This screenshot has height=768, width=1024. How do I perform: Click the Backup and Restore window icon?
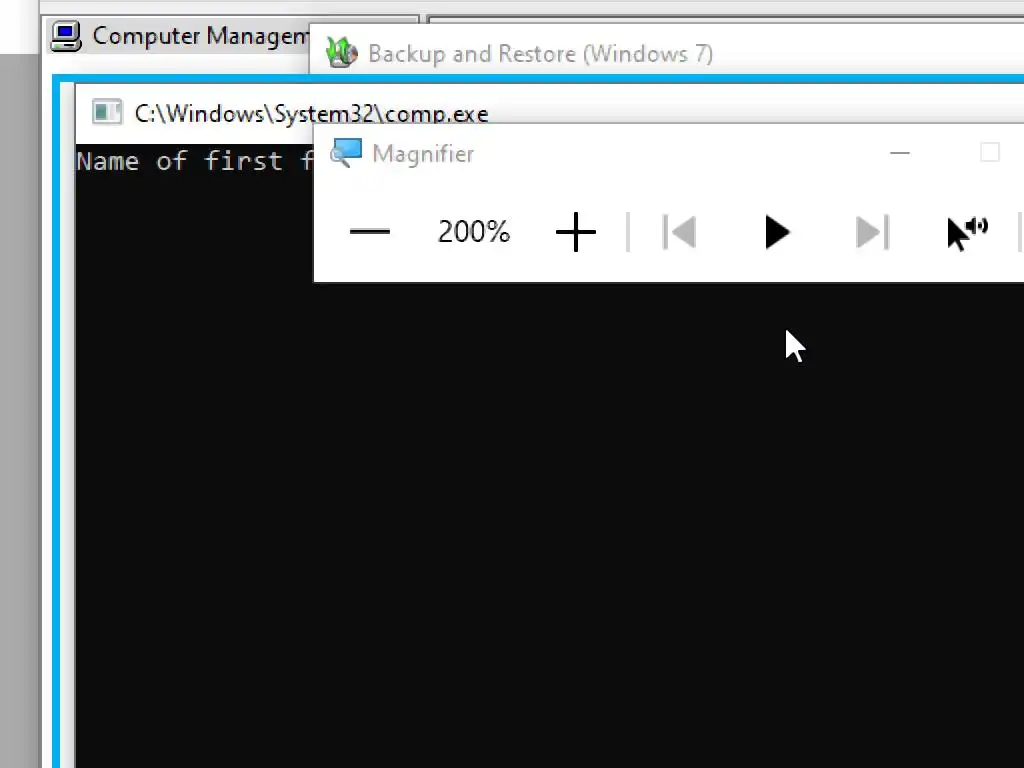click(x=342, y=53)
